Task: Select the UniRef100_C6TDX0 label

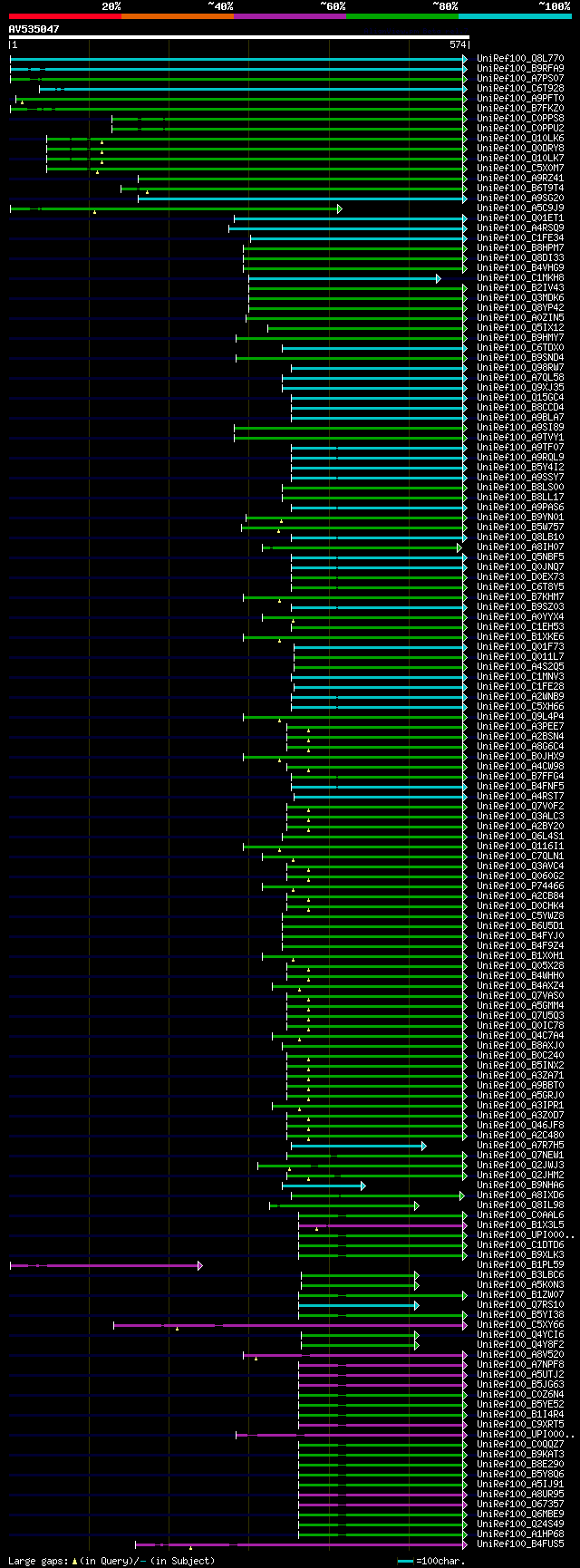Action: coord(520,348)
